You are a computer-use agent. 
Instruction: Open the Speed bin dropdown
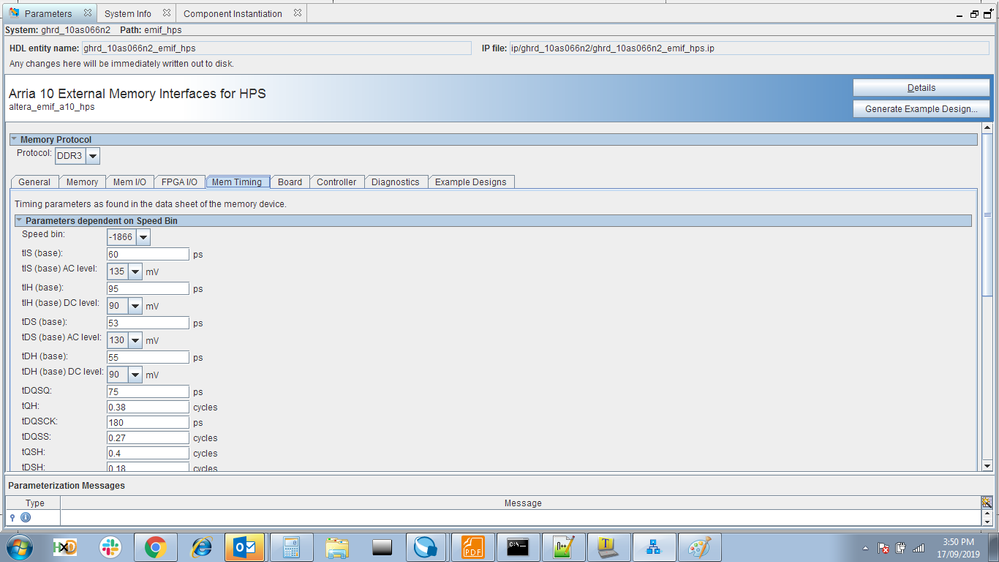(x=143, y=237)
